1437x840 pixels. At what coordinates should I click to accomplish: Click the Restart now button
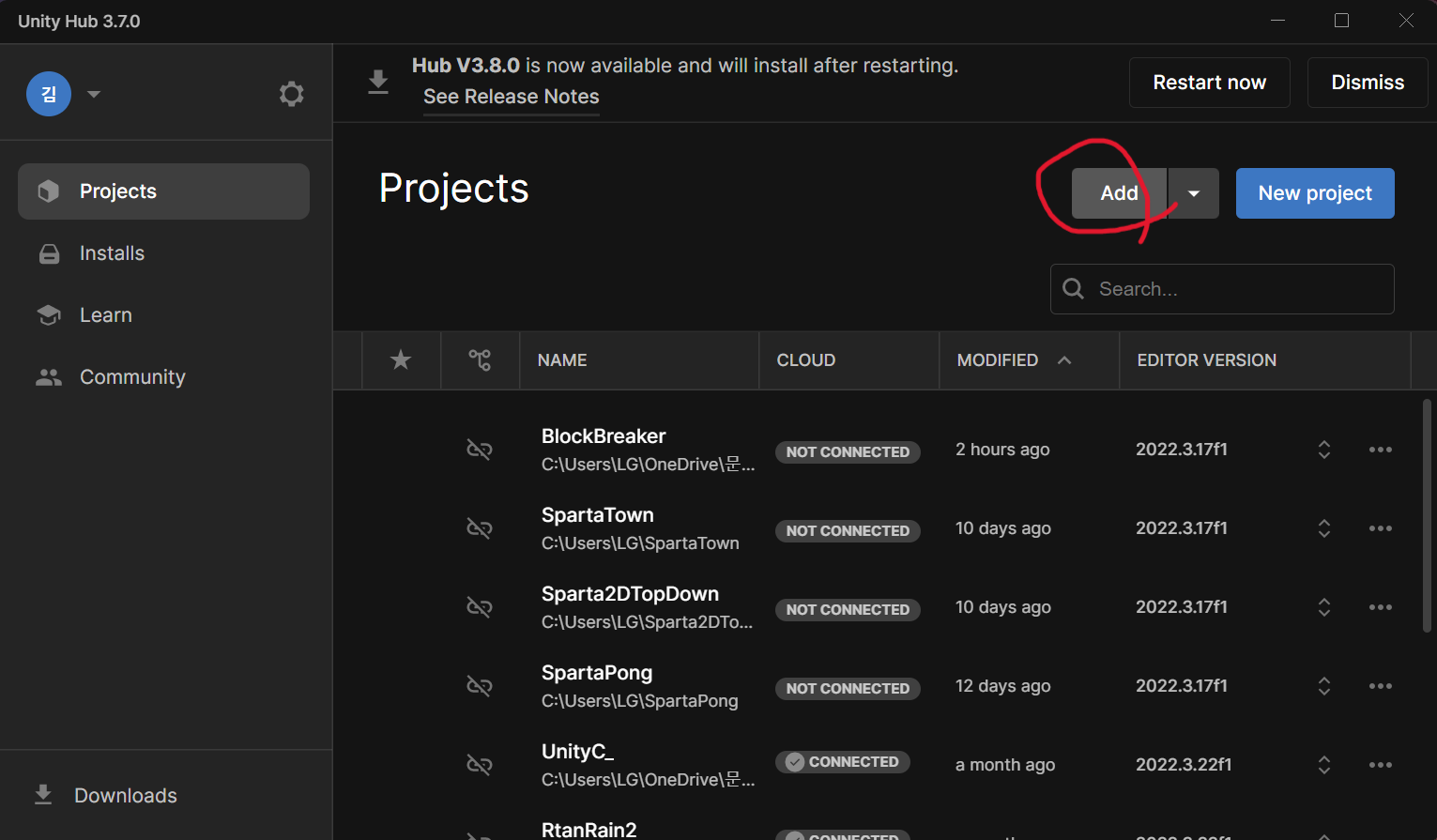coord(1210,83)
